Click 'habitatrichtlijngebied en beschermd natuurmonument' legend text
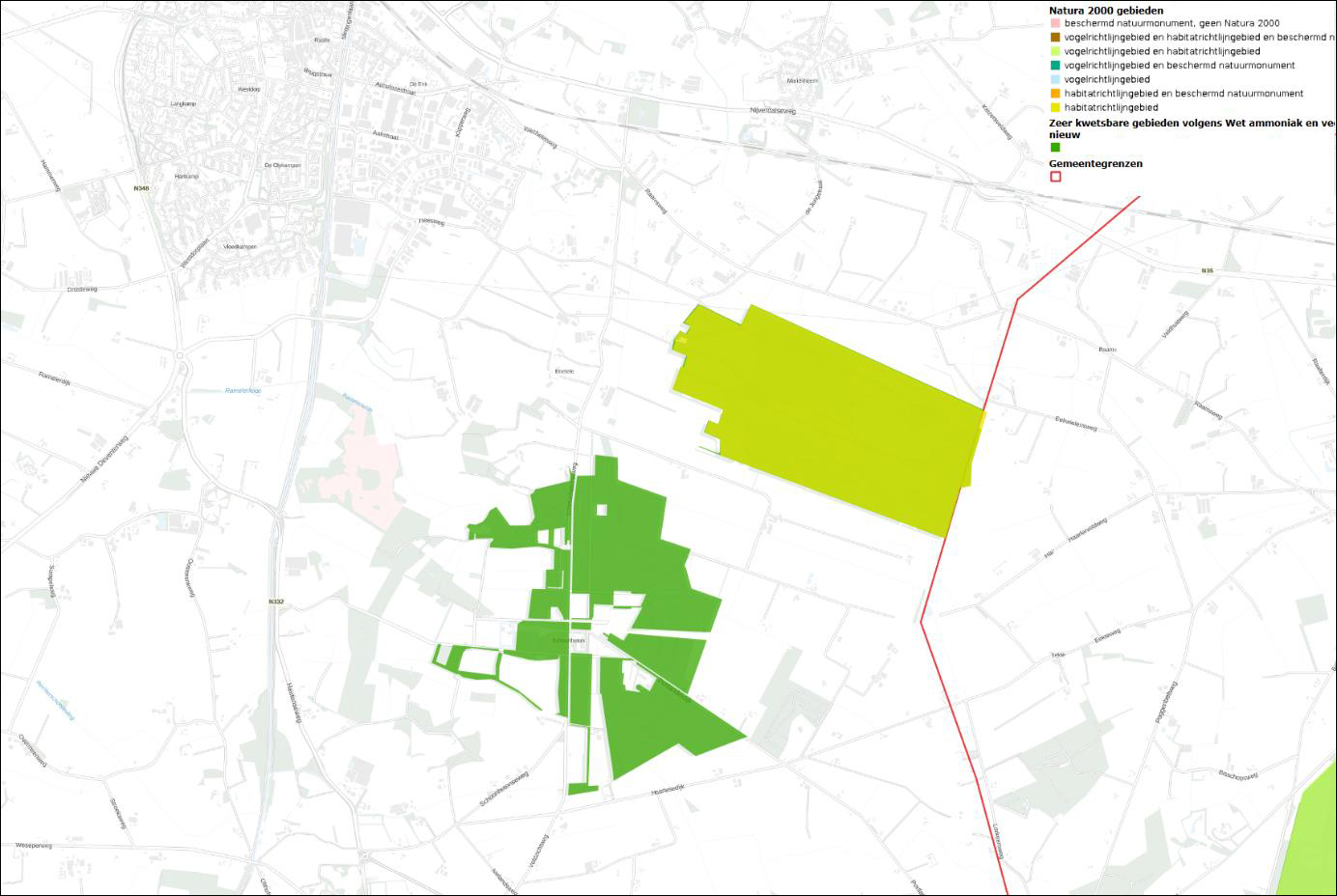This screenshot has height=896, width=1337. point(1183,94)
